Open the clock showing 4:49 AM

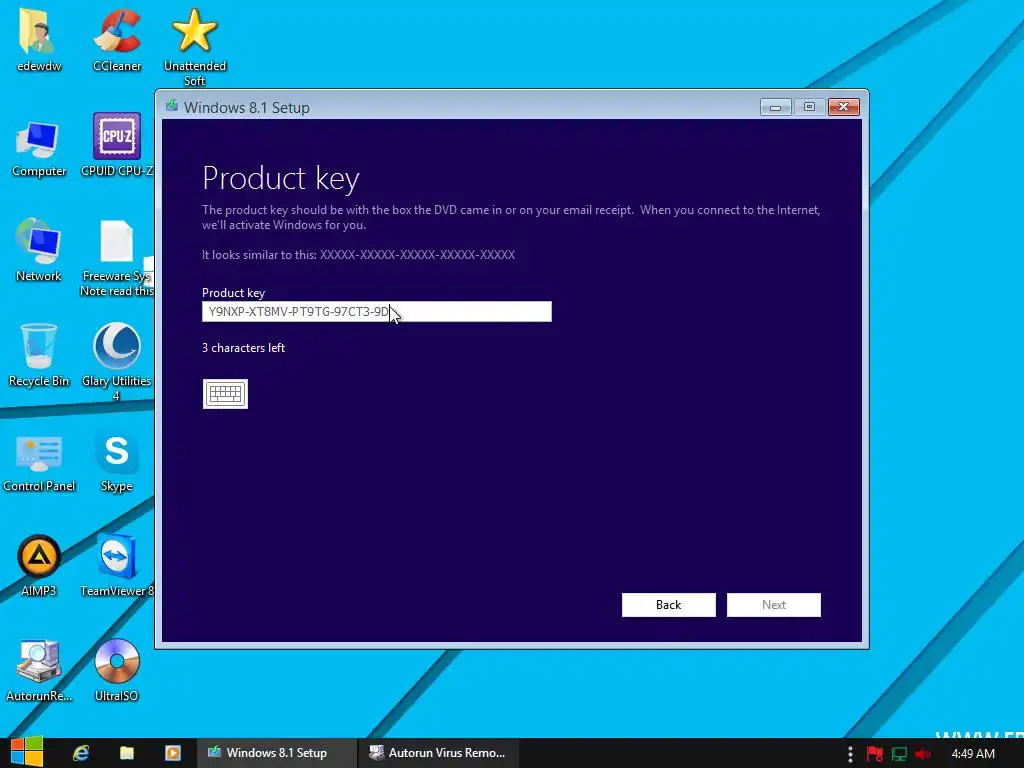coord(973,753)
